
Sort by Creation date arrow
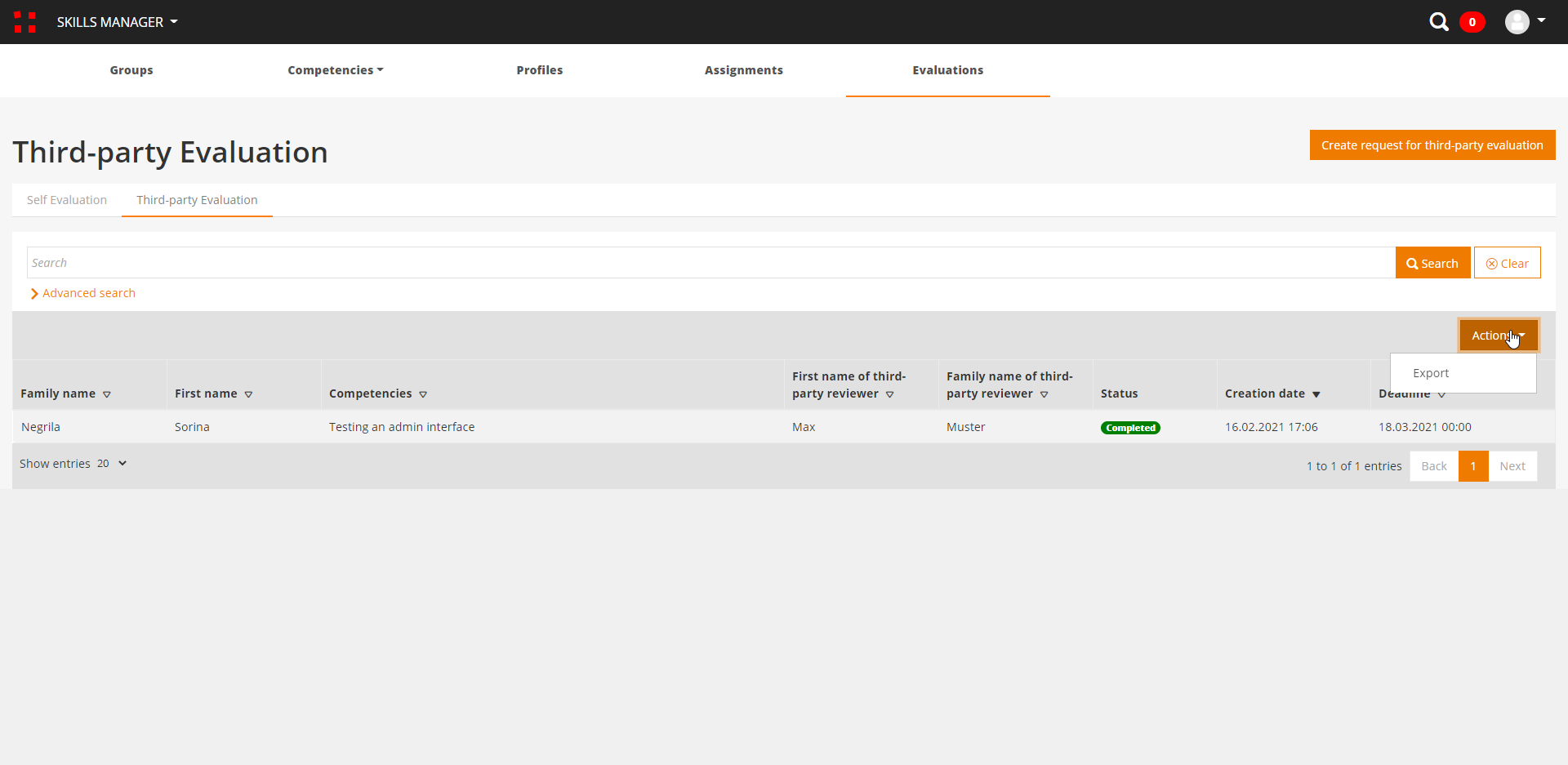click(x=1316, y=394)
